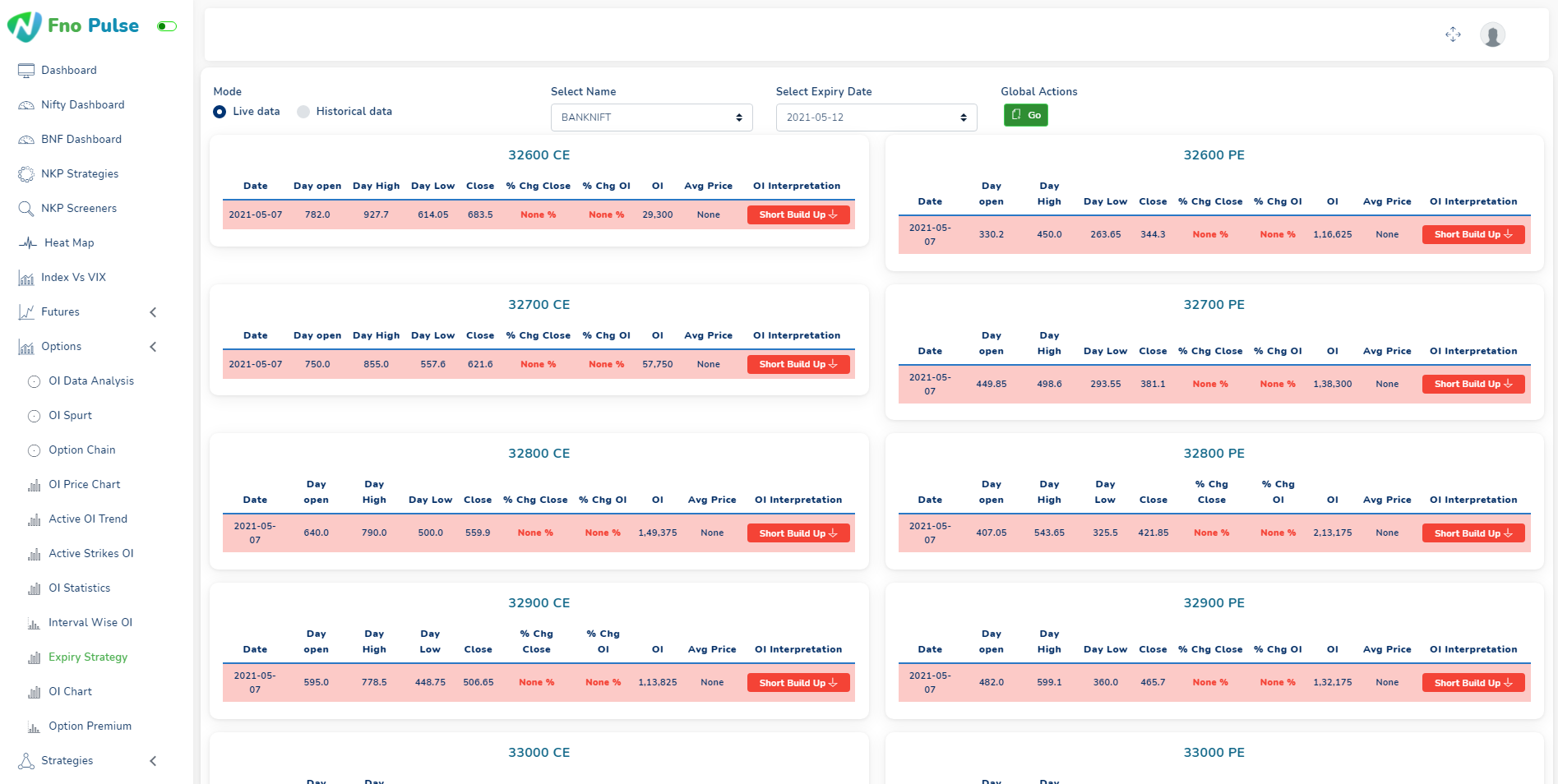Click the Active OI Trend bar icon
The image size is (1558, 784).
34,519
